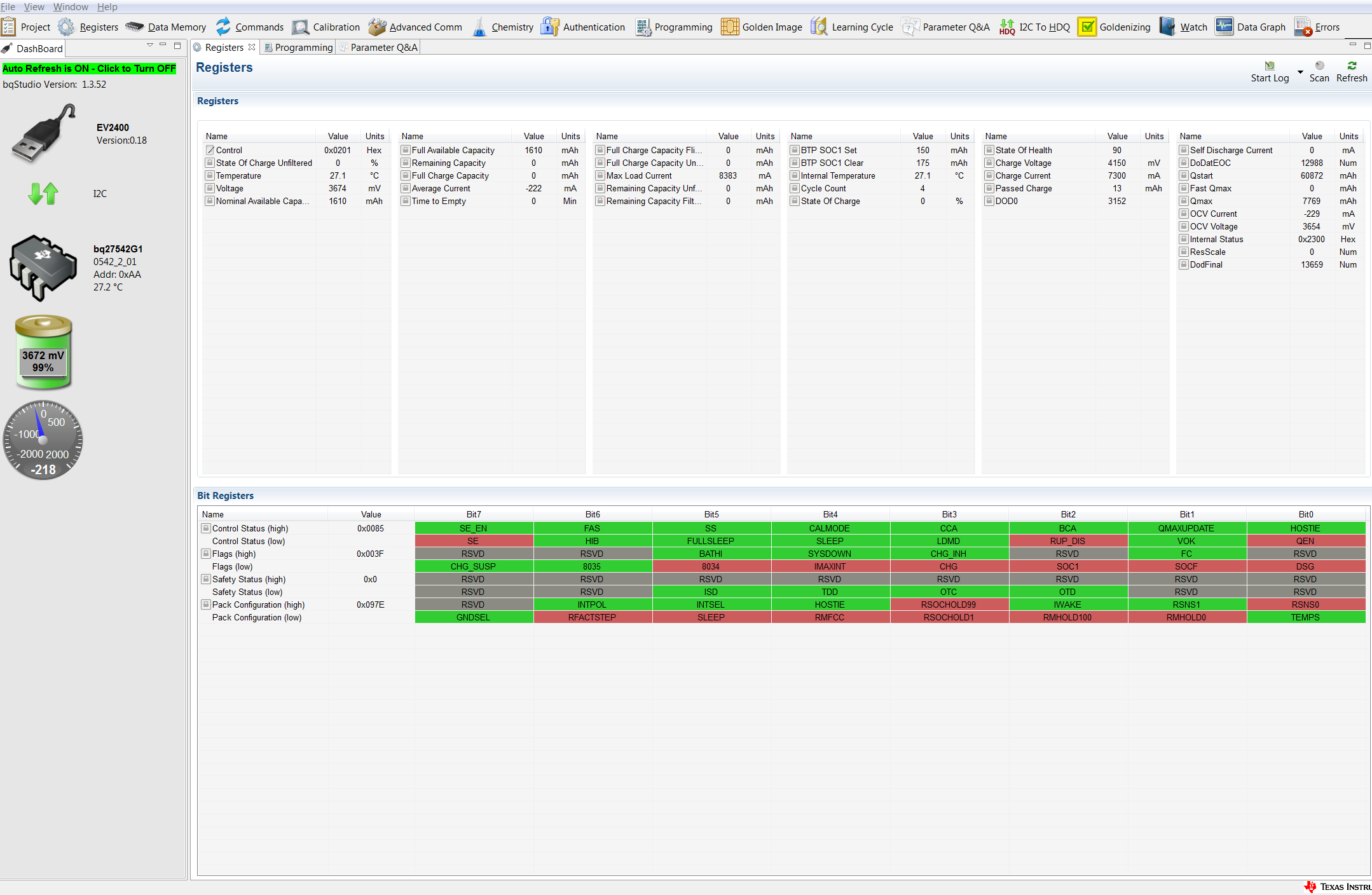Open the DashBoard view menu arrow

point(150,45)
